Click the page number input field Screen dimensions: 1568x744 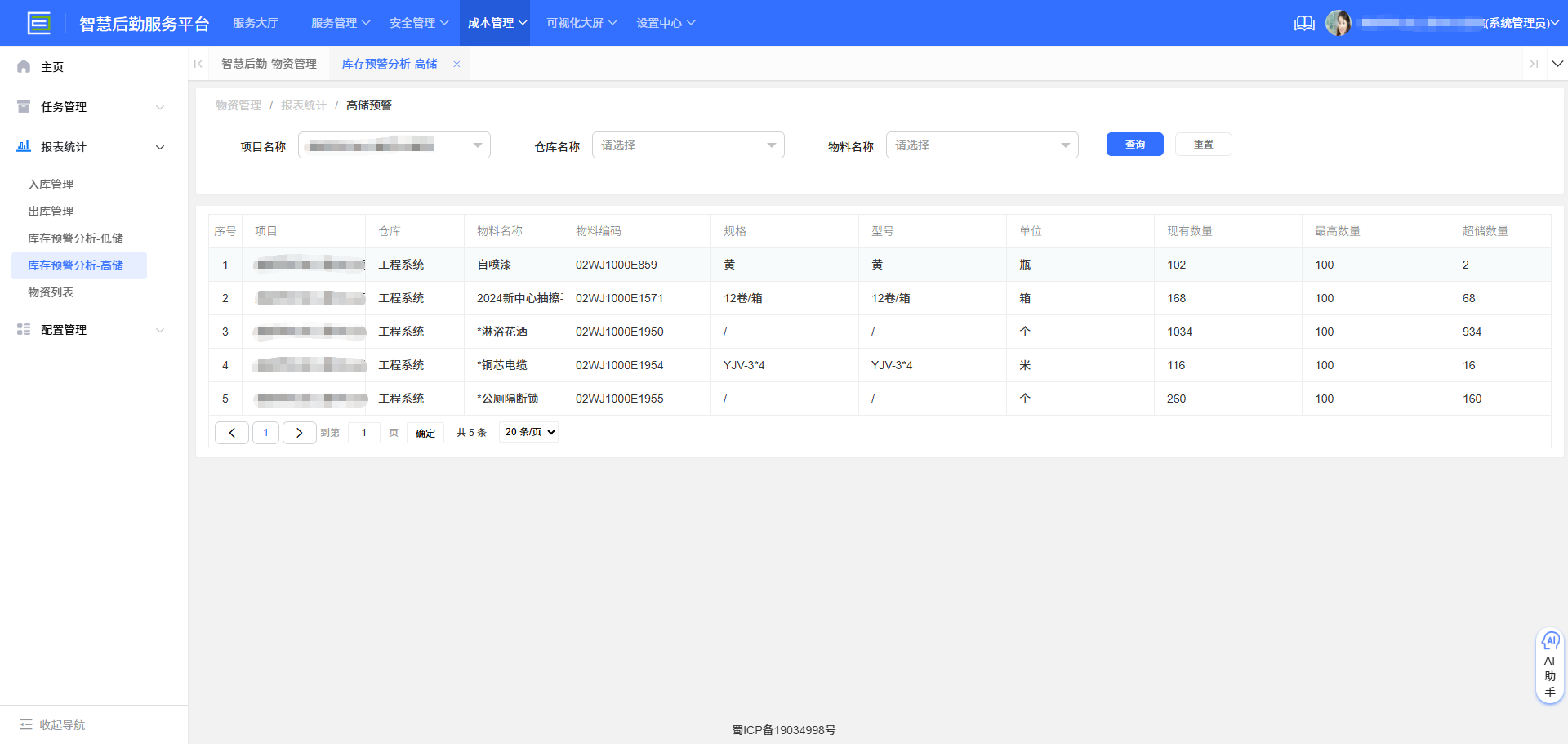pyautogui.click(x=363, y=432)
